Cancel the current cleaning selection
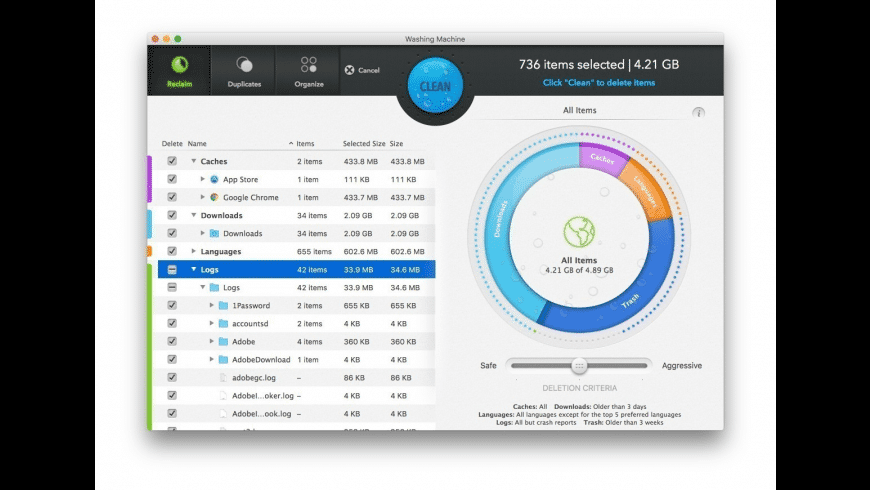The width and height of the screenshot is (870, 490). 362,70
